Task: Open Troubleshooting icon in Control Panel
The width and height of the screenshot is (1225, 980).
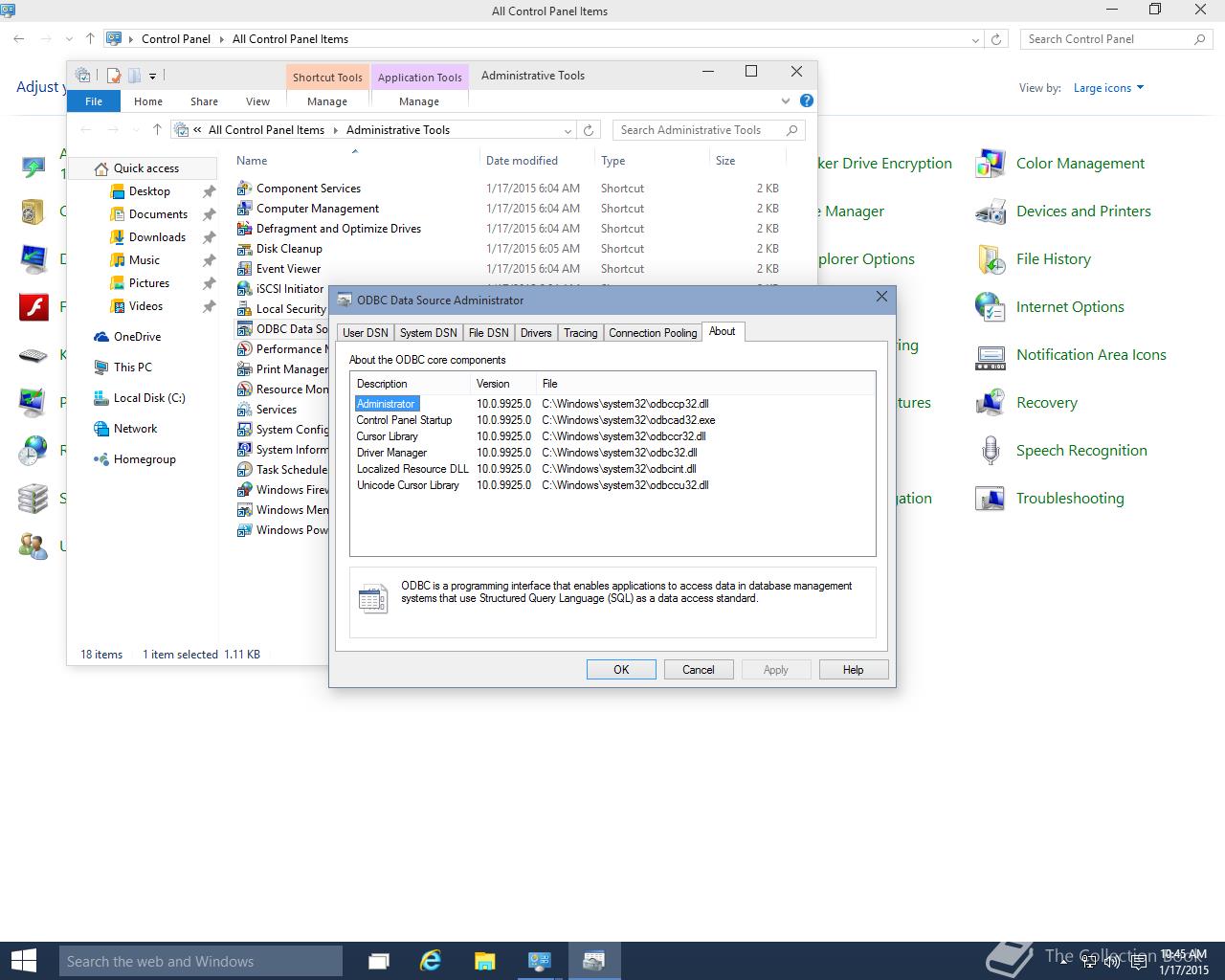Action: pyautogui.click(x=990, y=499)
